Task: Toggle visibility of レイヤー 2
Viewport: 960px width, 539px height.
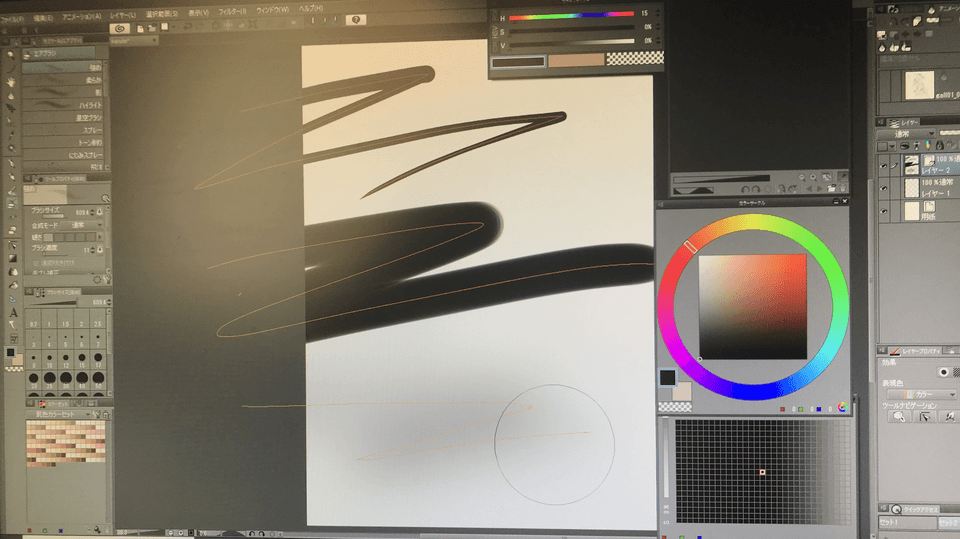Action: (x=883, y=166)
